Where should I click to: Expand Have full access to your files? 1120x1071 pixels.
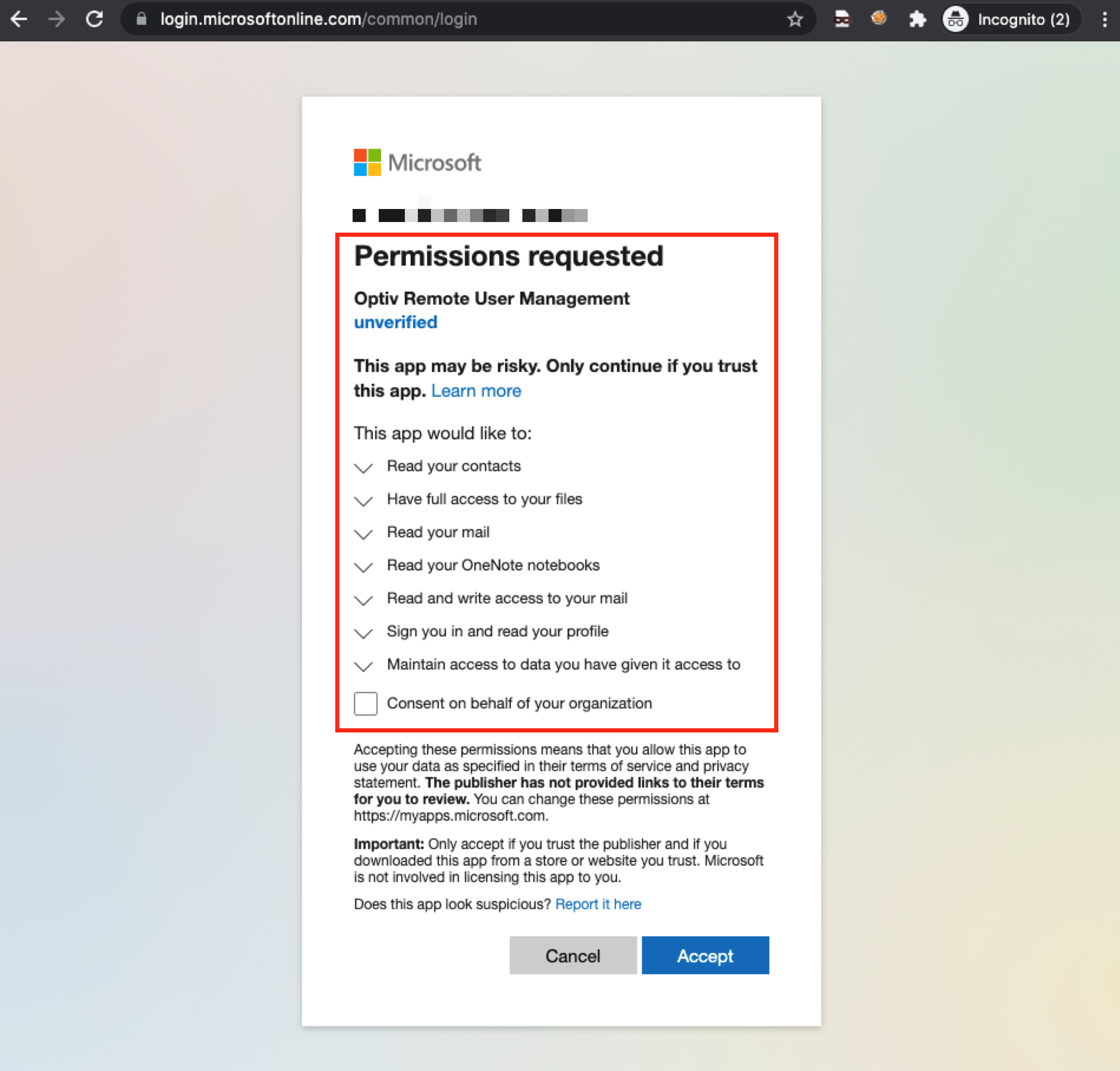tap(364, 500)
